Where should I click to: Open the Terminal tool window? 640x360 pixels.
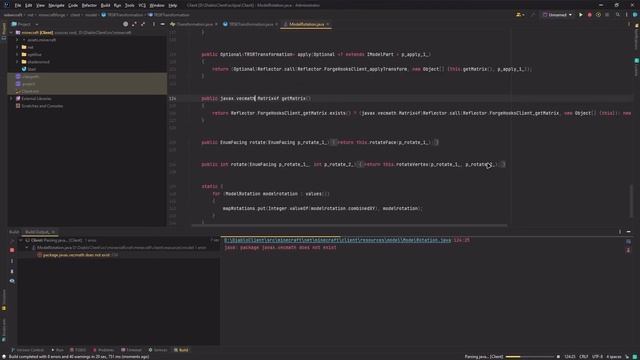point(131,350)
